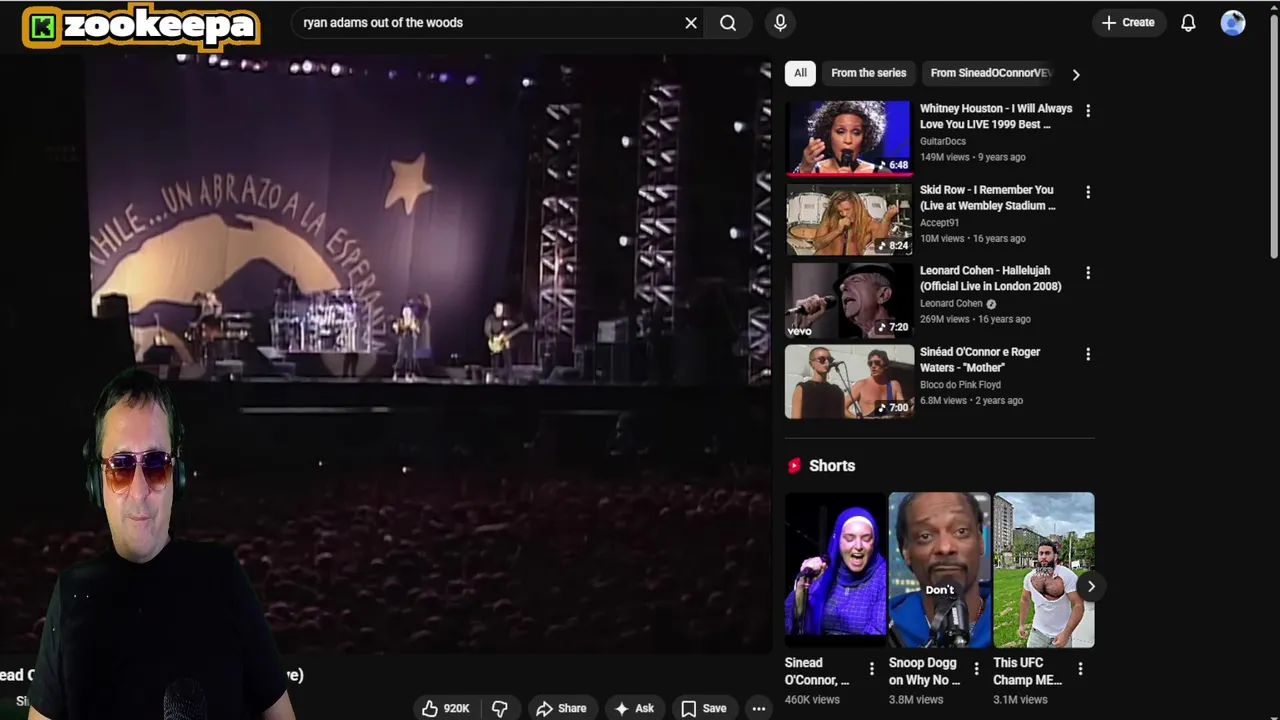Ask about this video
The width and height of the screenshot is (1280, 720).
tap(634, 708)
